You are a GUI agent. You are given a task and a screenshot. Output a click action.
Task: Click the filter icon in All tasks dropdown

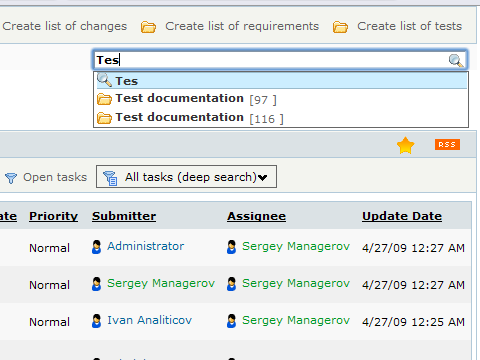click(110, 178)
